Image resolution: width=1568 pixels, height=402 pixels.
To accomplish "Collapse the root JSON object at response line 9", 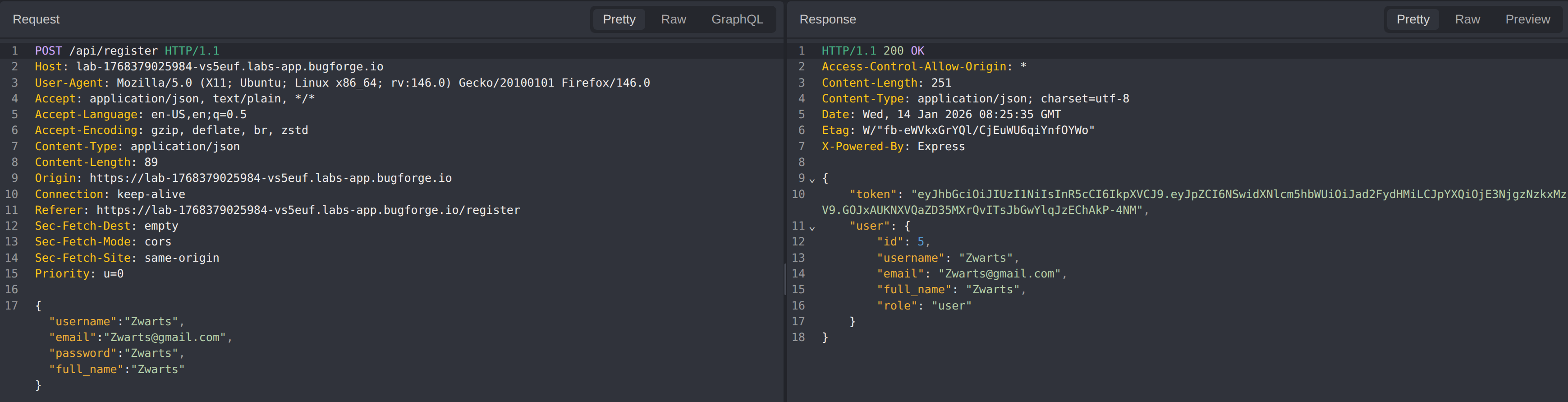I will click(x=812, y=179).
